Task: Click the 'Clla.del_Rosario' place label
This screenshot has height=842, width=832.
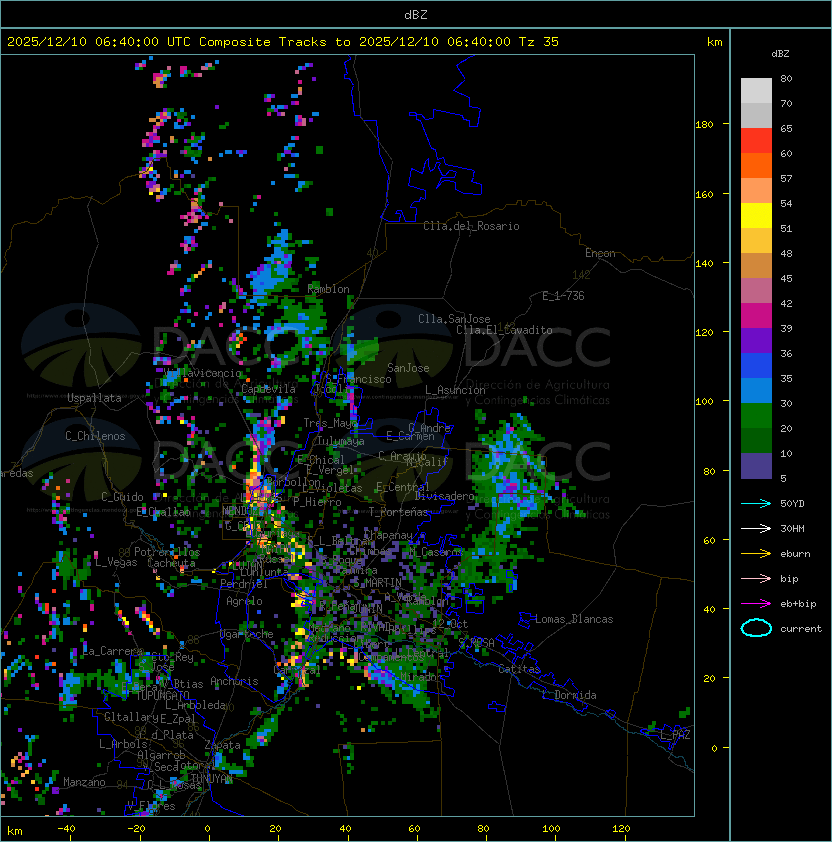Action: (471, 226)
